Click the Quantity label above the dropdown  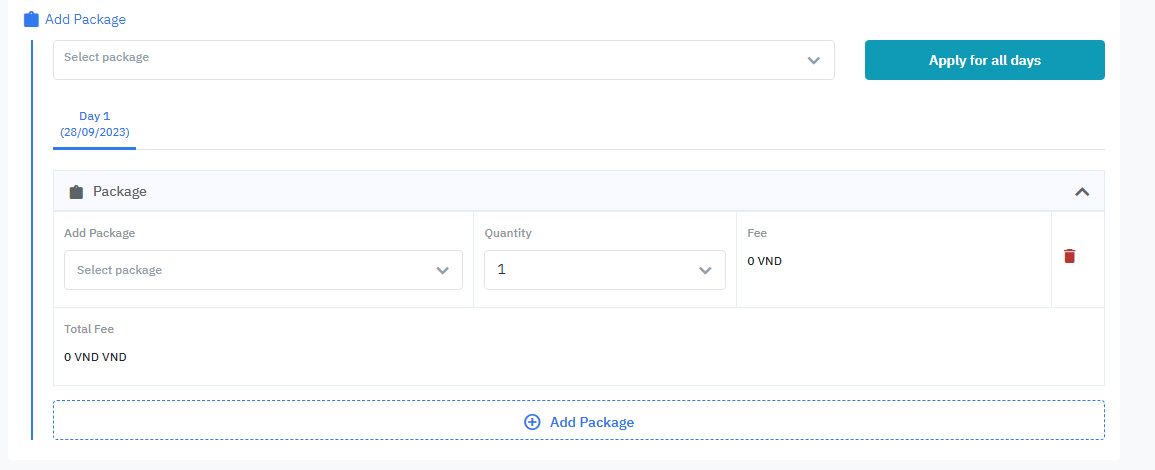508,233
